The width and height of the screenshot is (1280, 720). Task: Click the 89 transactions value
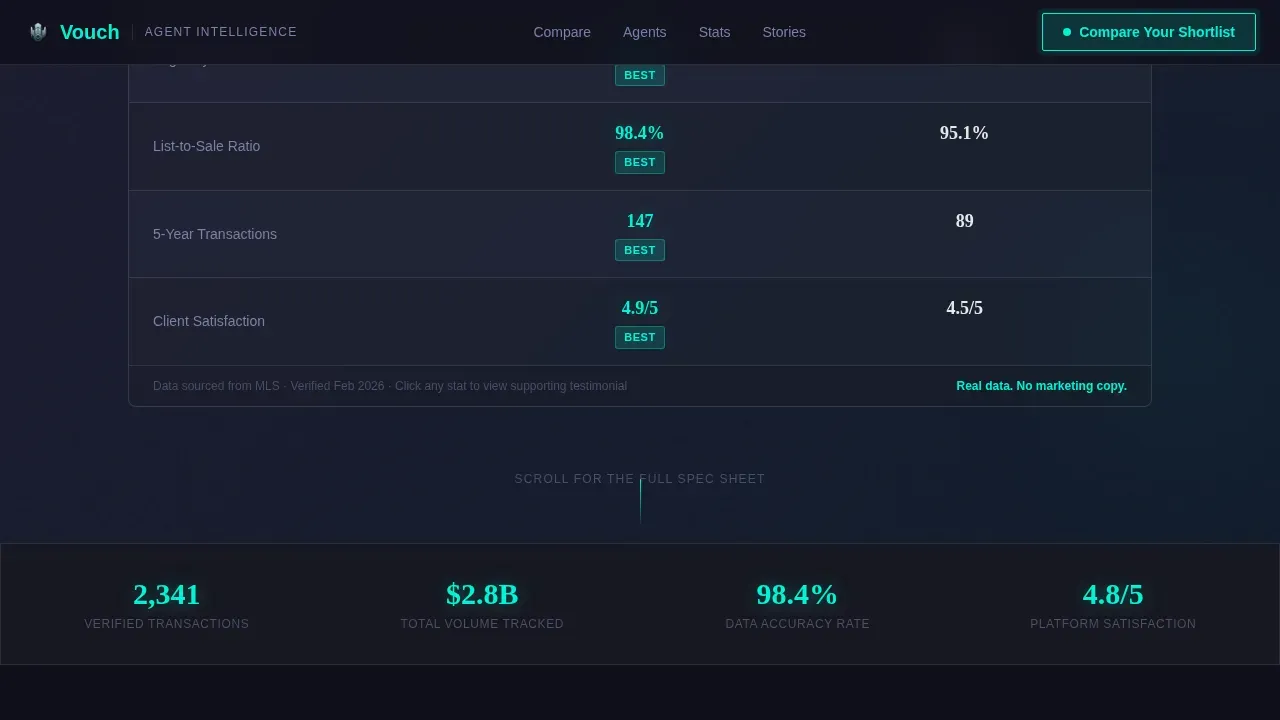point(964,221)
